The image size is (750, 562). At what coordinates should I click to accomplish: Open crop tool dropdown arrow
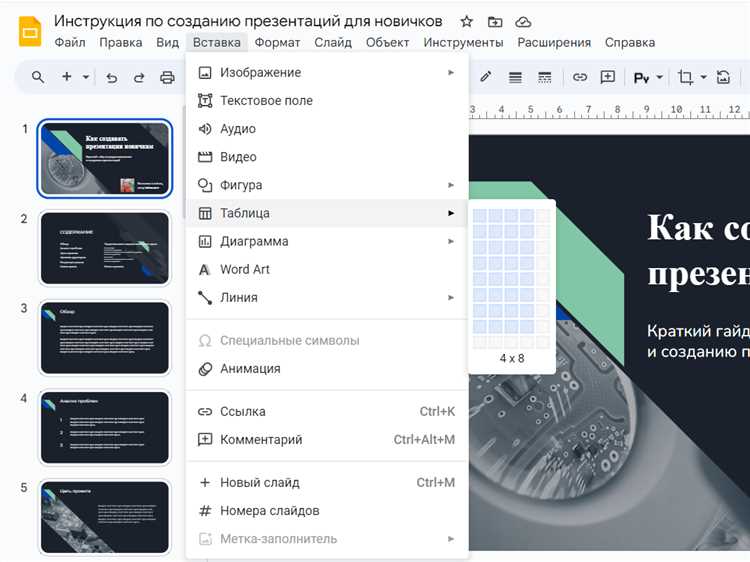point(703,77)
